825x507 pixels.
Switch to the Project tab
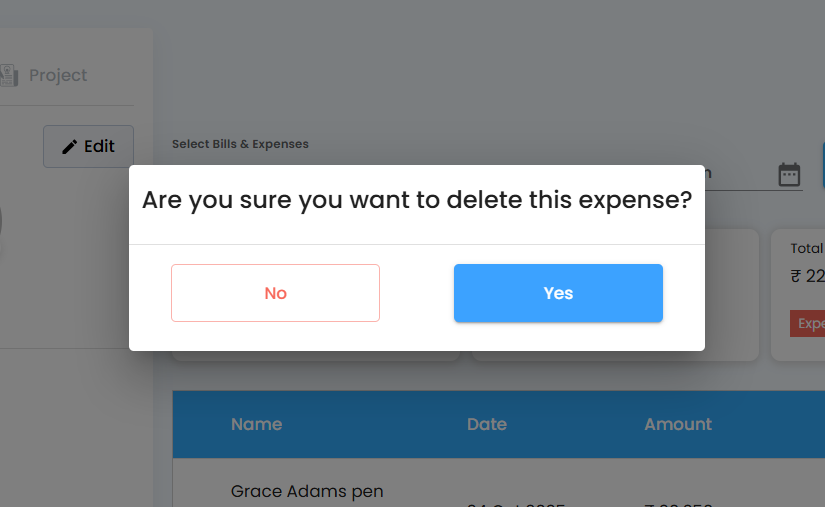pyautogui.click(x=57, y=75)
